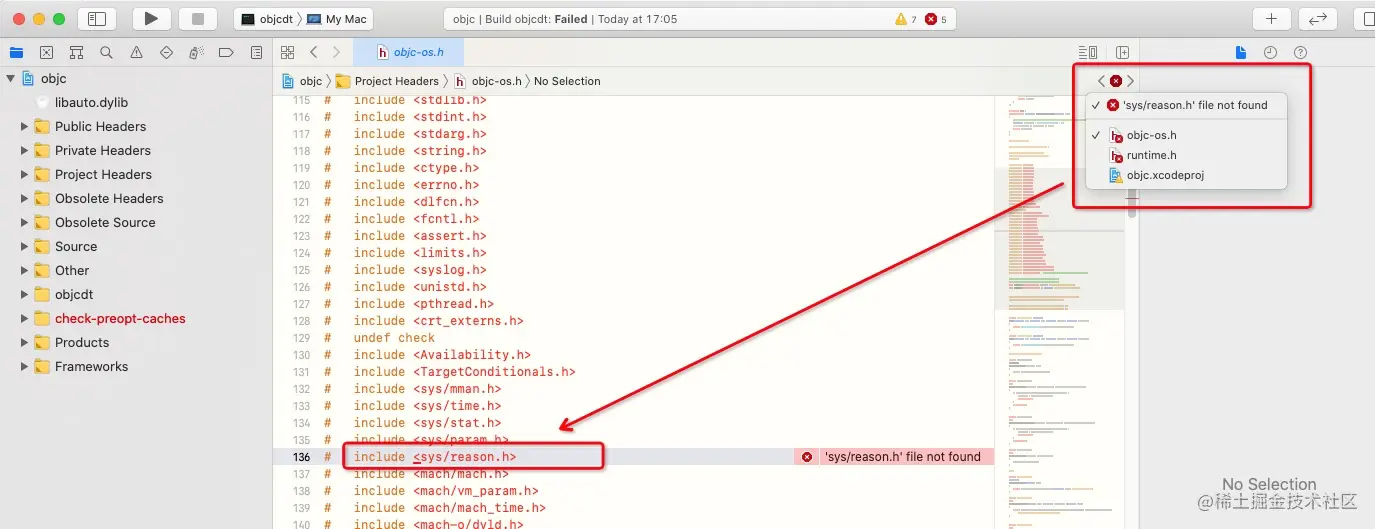Choose objc.xcodeproj in the issues menu

point(1186,175)
